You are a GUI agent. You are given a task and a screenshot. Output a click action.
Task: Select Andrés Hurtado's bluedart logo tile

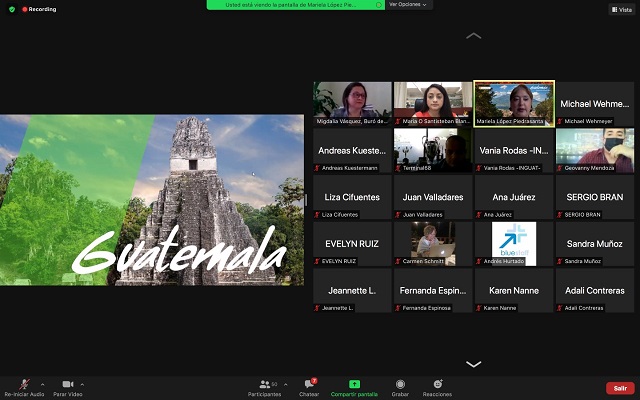(x=513, y=243)
